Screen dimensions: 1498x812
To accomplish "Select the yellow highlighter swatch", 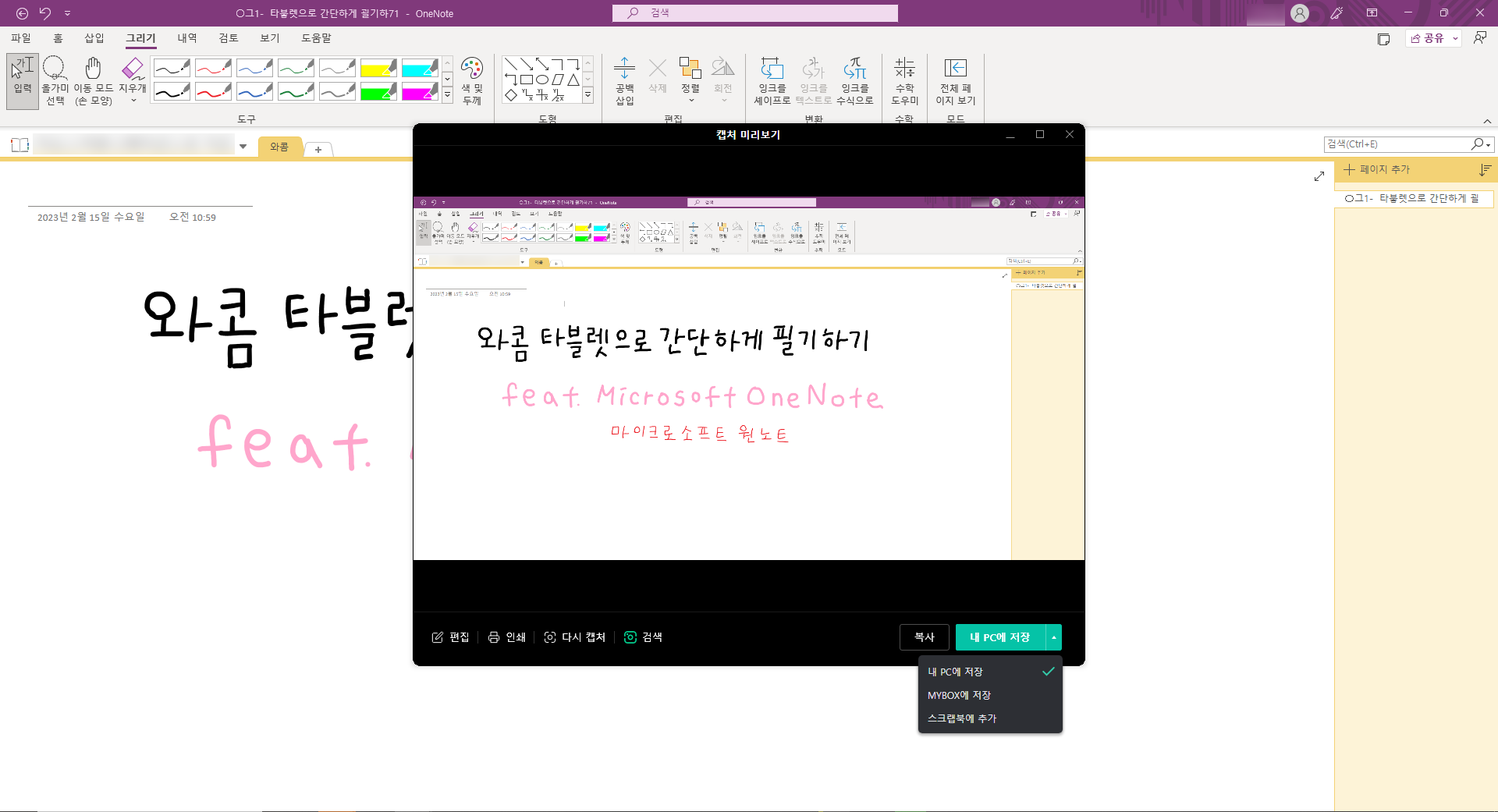I will tap(378, 68).
